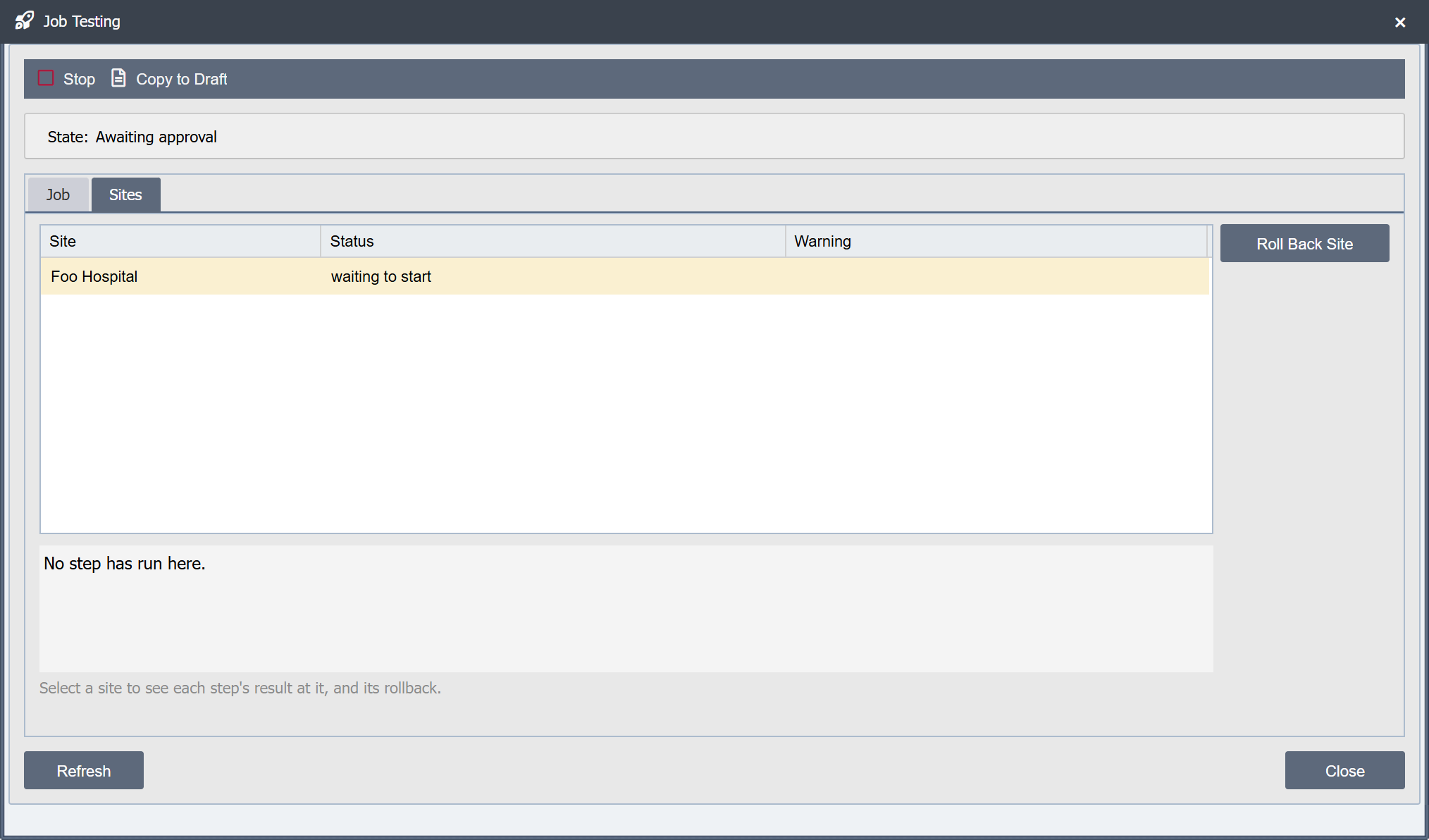1429x840 pixels.
Task: Click the red Stop square icon
Action: tap(46, 78)
